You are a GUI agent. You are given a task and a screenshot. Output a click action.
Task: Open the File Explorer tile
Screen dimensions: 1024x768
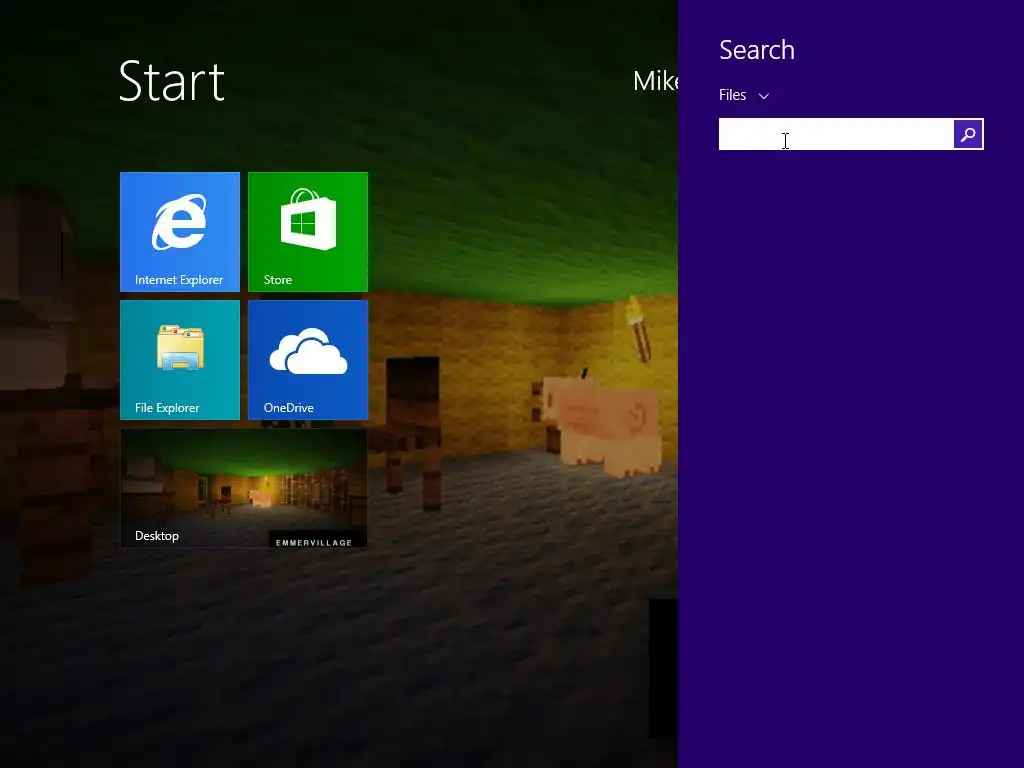point(180,360)
